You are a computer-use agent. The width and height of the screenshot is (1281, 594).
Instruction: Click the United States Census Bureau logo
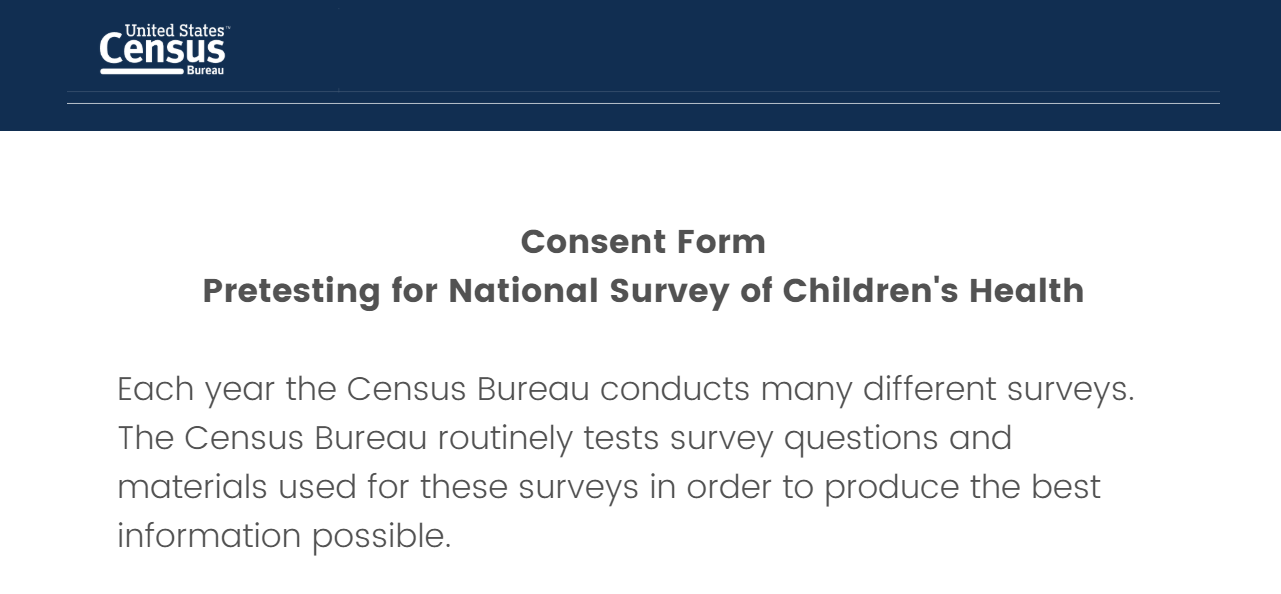click(163, 50)
